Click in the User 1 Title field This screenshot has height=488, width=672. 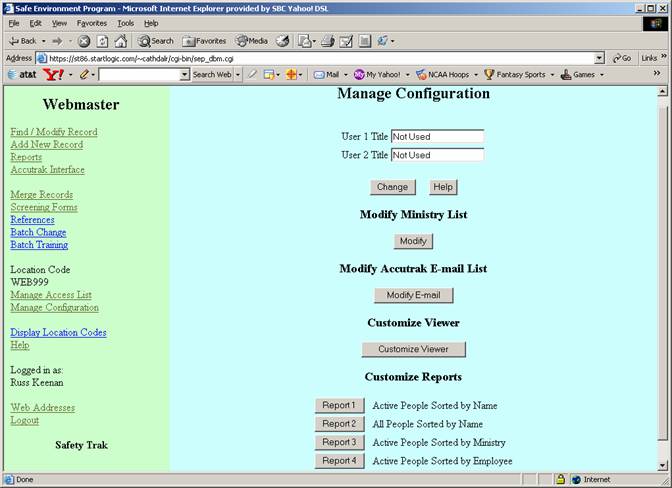coord(437,136)
